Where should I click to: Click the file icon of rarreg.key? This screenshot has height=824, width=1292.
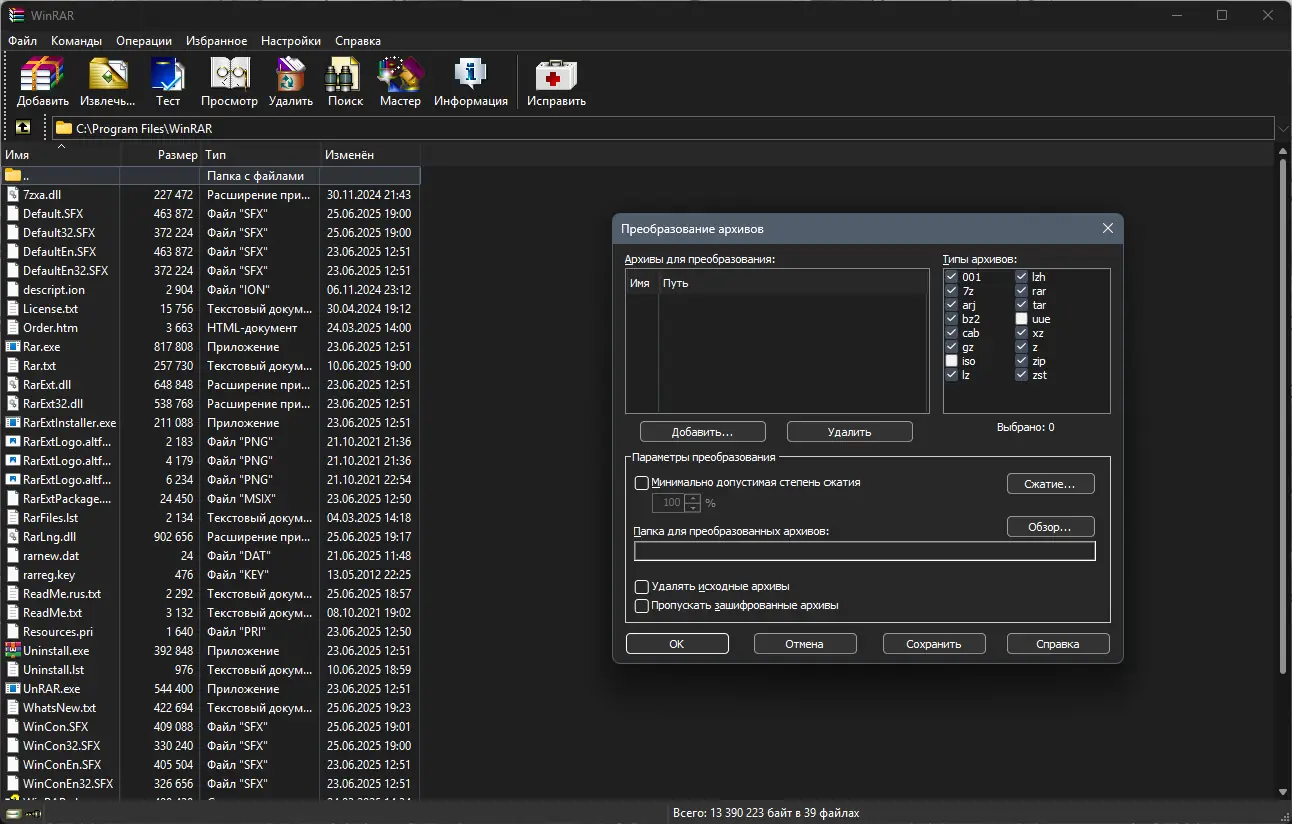click(13, 575)
